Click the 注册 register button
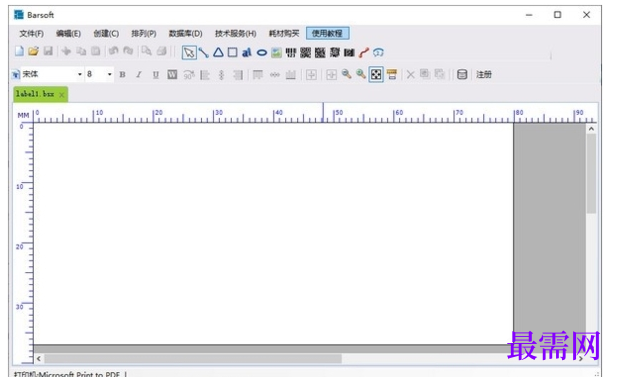Screen dimensions: 619x377 (x=484, y=74)
